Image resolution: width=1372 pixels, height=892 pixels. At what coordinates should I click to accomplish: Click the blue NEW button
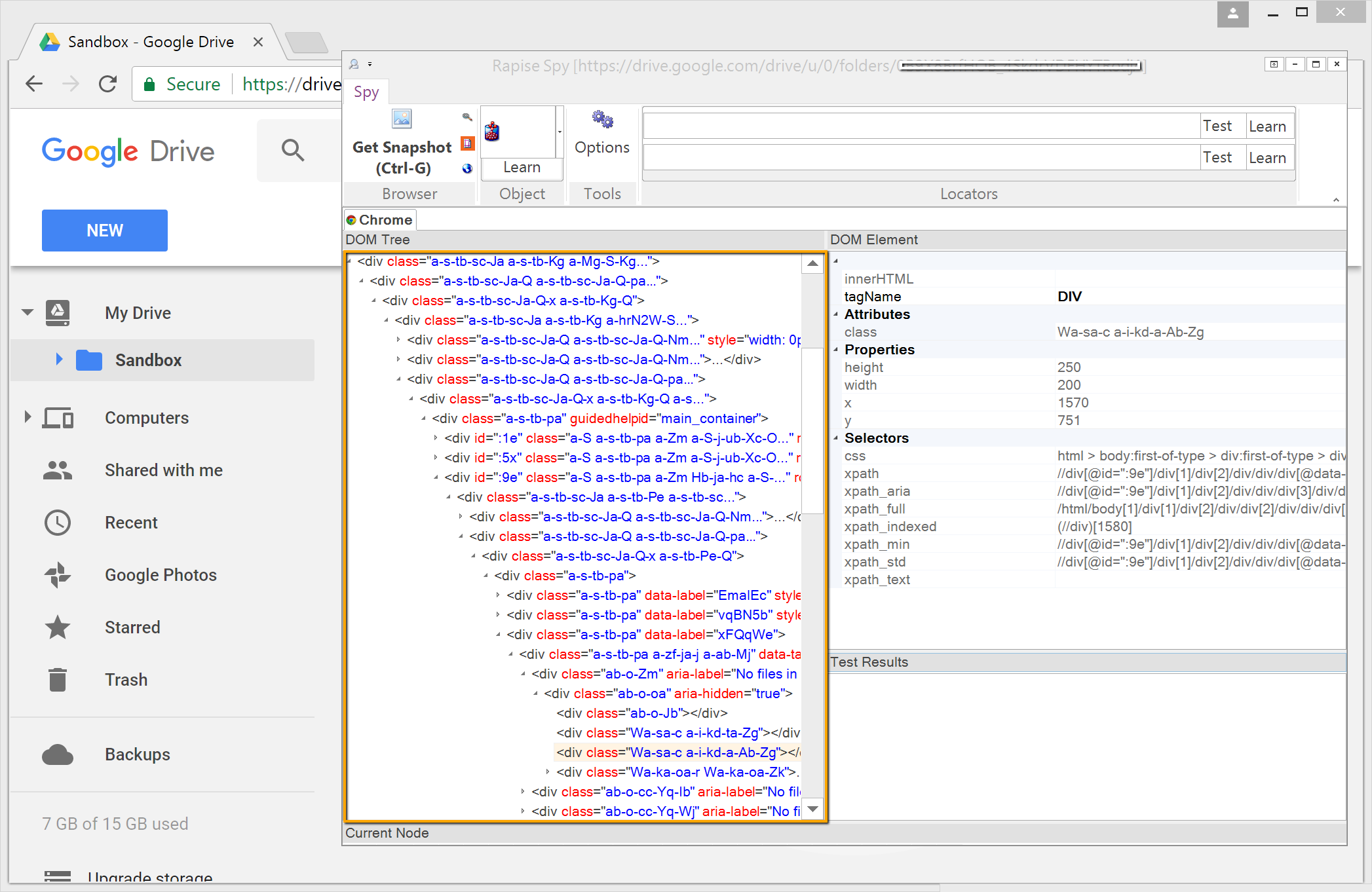click(x=105, y=231)
